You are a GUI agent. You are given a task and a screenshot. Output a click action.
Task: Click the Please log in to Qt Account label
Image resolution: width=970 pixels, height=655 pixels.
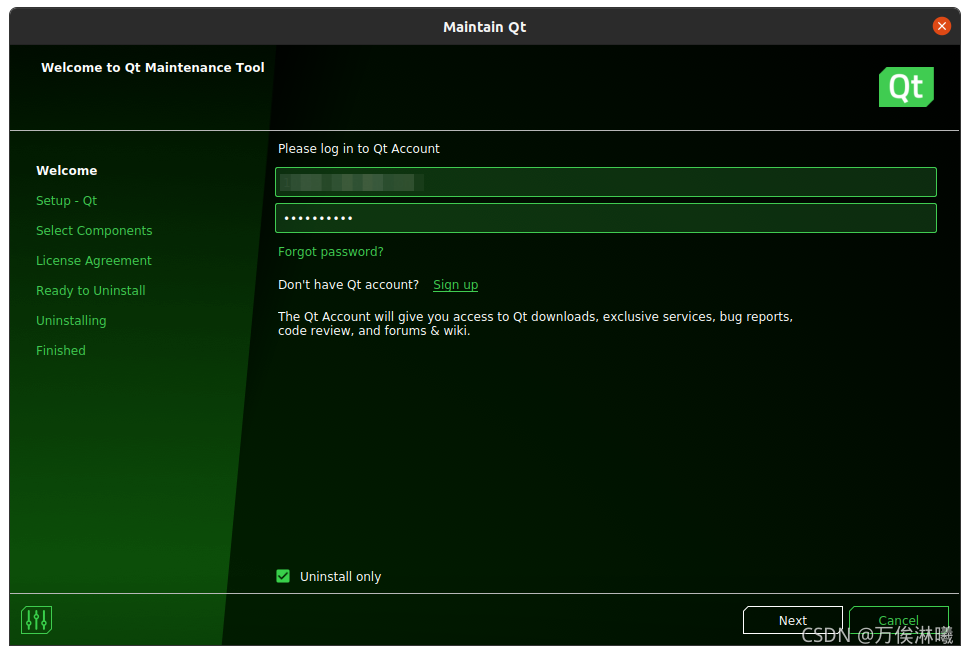click(x=359, y=148)
